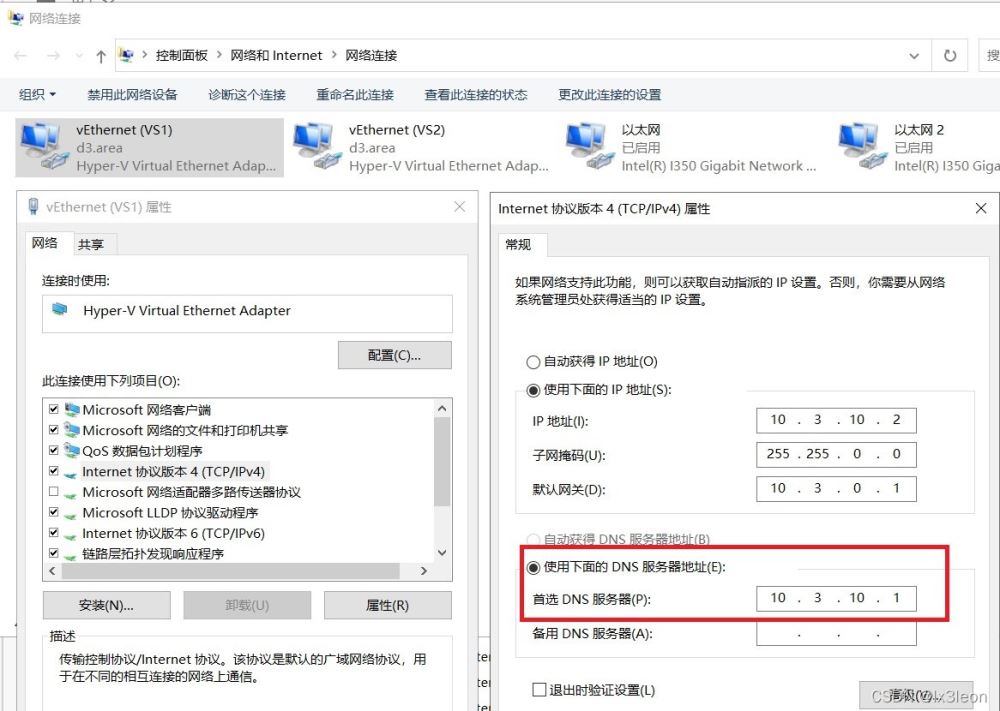Image resolution: width=1000 pixels, height=711 pixels.
Task: Click the Microsoft LLDP 协议驱动程序 icon
Action: coord(71,514)
